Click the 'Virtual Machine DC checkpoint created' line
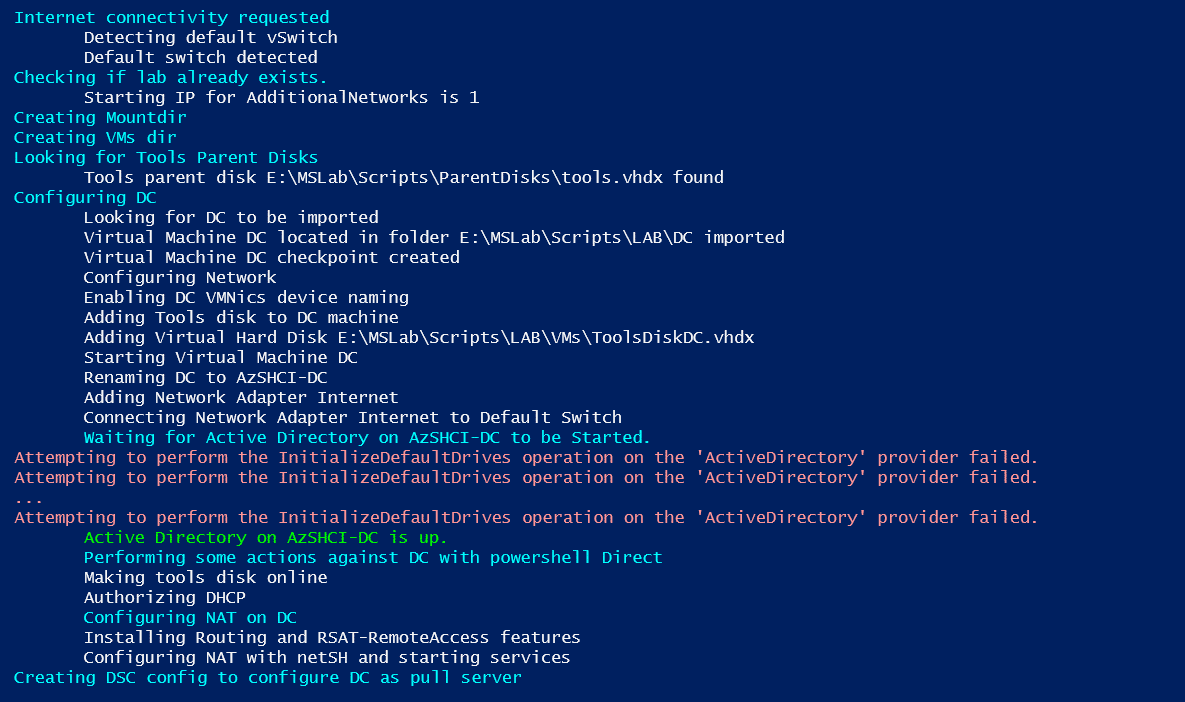The width and height of the screenshot is (1185, 702). tap(271, 257)
